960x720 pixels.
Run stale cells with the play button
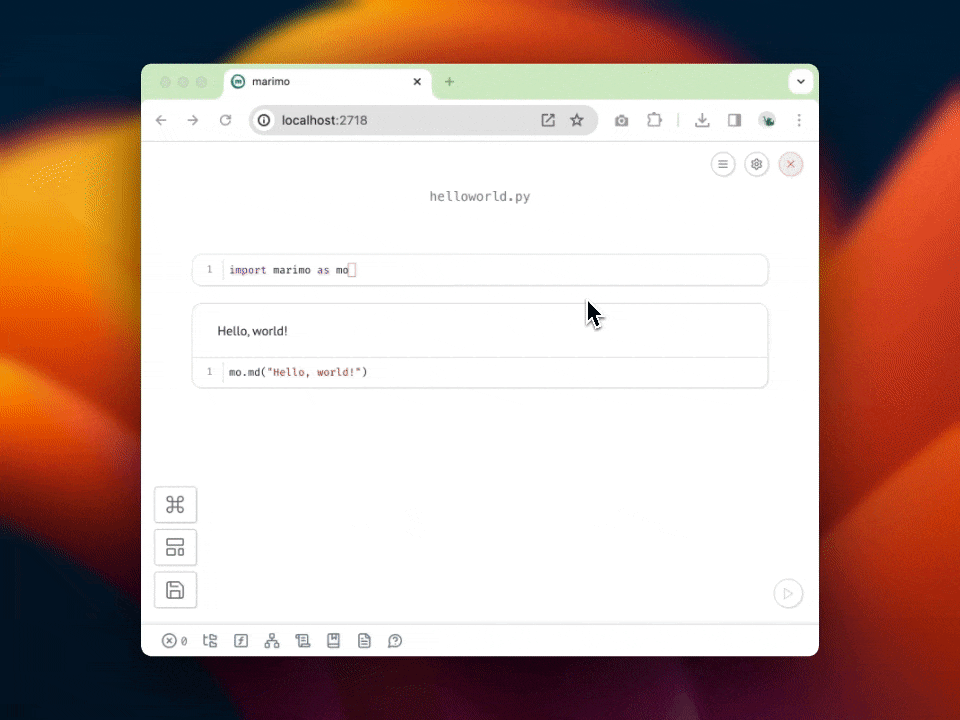pos(788,594)
